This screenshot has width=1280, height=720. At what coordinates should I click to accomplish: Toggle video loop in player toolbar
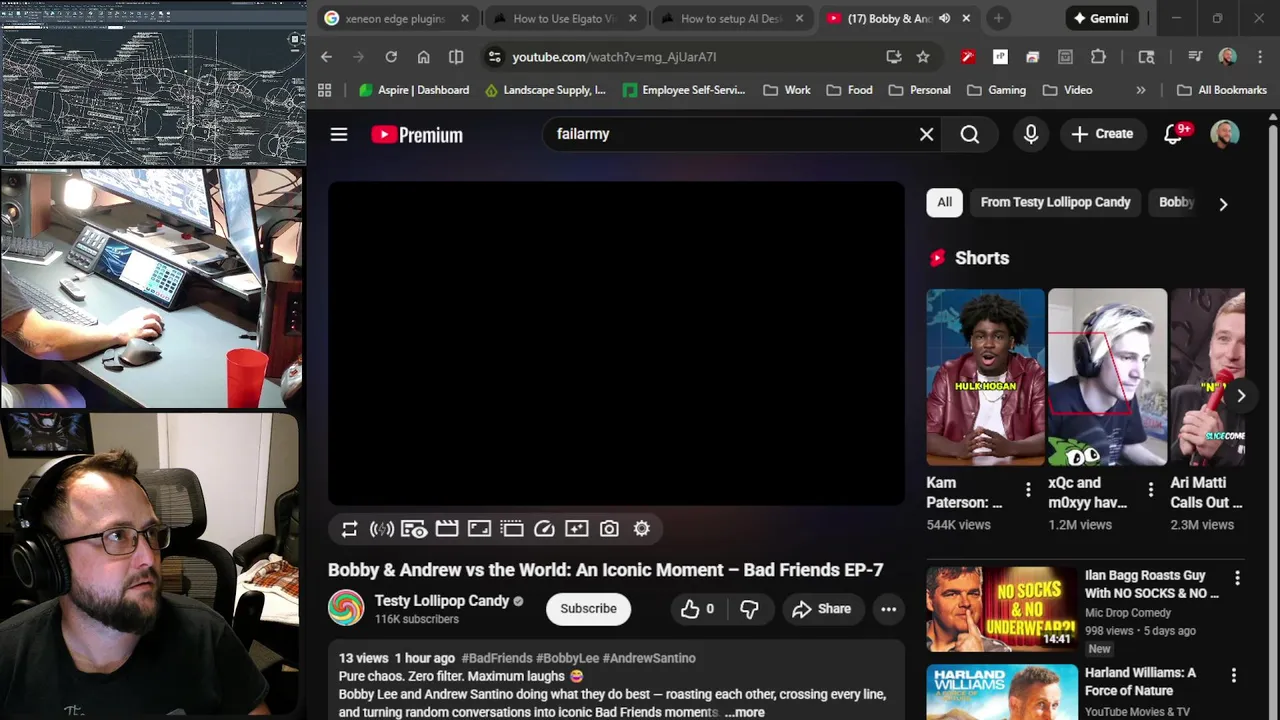coord(349,529)
